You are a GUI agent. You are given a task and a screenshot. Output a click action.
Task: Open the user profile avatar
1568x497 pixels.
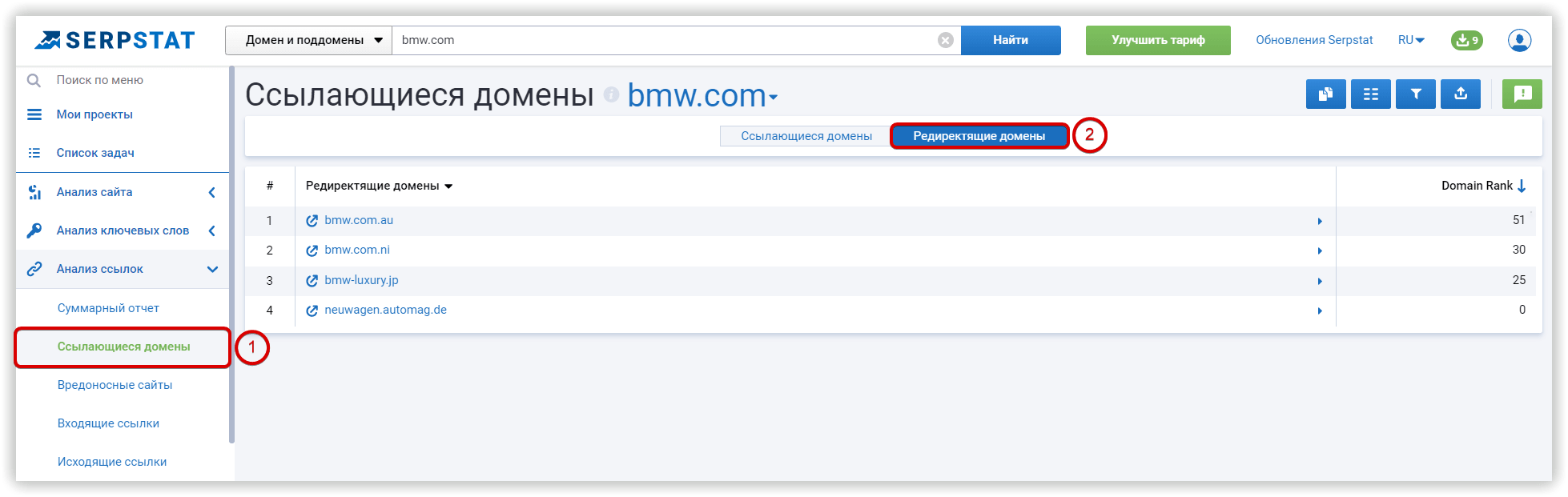coord(1519,40)
